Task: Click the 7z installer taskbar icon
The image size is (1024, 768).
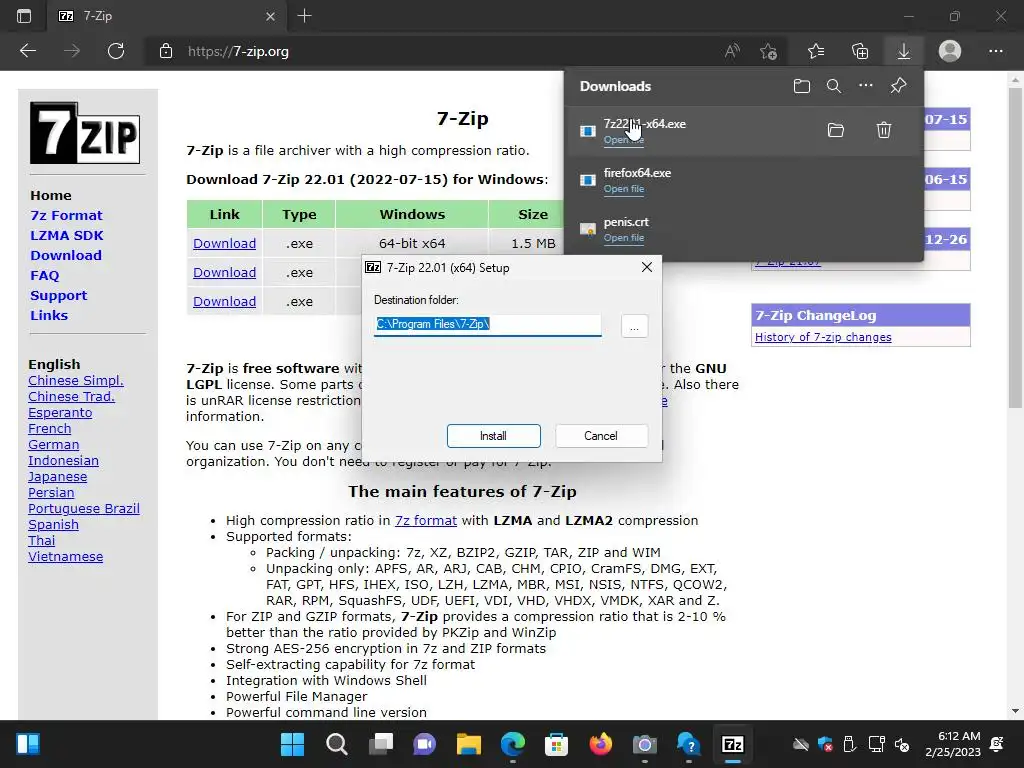Action: coord(733,744)
